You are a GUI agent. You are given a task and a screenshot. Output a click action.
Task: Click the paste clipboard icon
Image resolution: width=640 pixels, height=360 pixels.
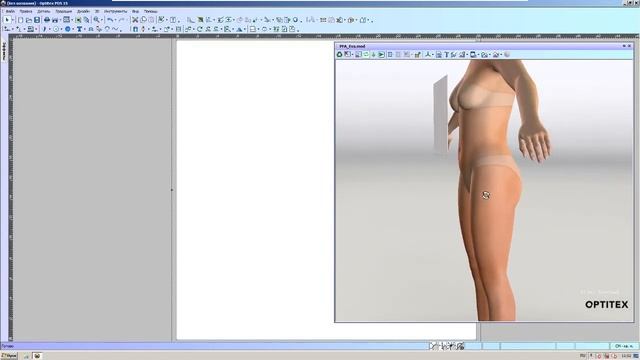click(151, 20)
